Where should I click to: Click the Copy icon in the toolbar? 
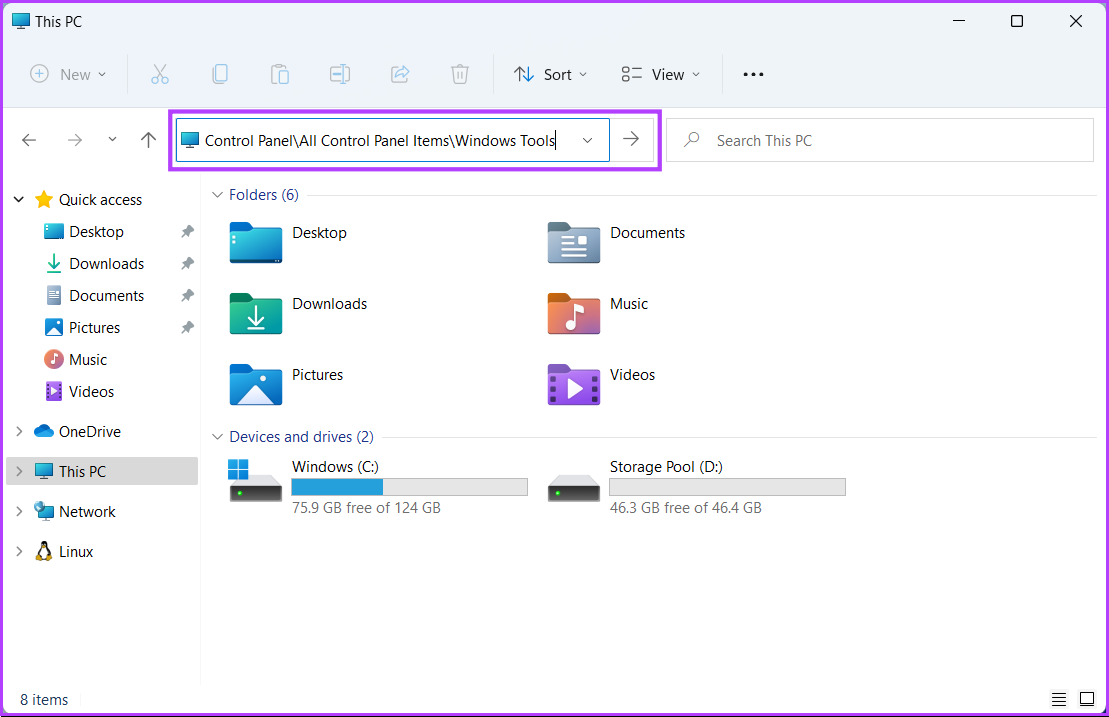[220, 73]
